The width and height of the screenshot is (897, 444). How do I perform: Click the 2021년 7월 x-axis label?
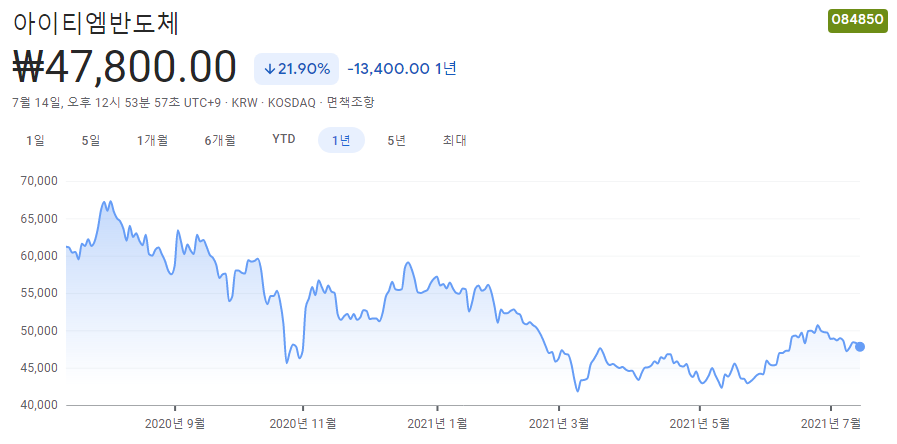pyautogui.click(x=830, y=424)
